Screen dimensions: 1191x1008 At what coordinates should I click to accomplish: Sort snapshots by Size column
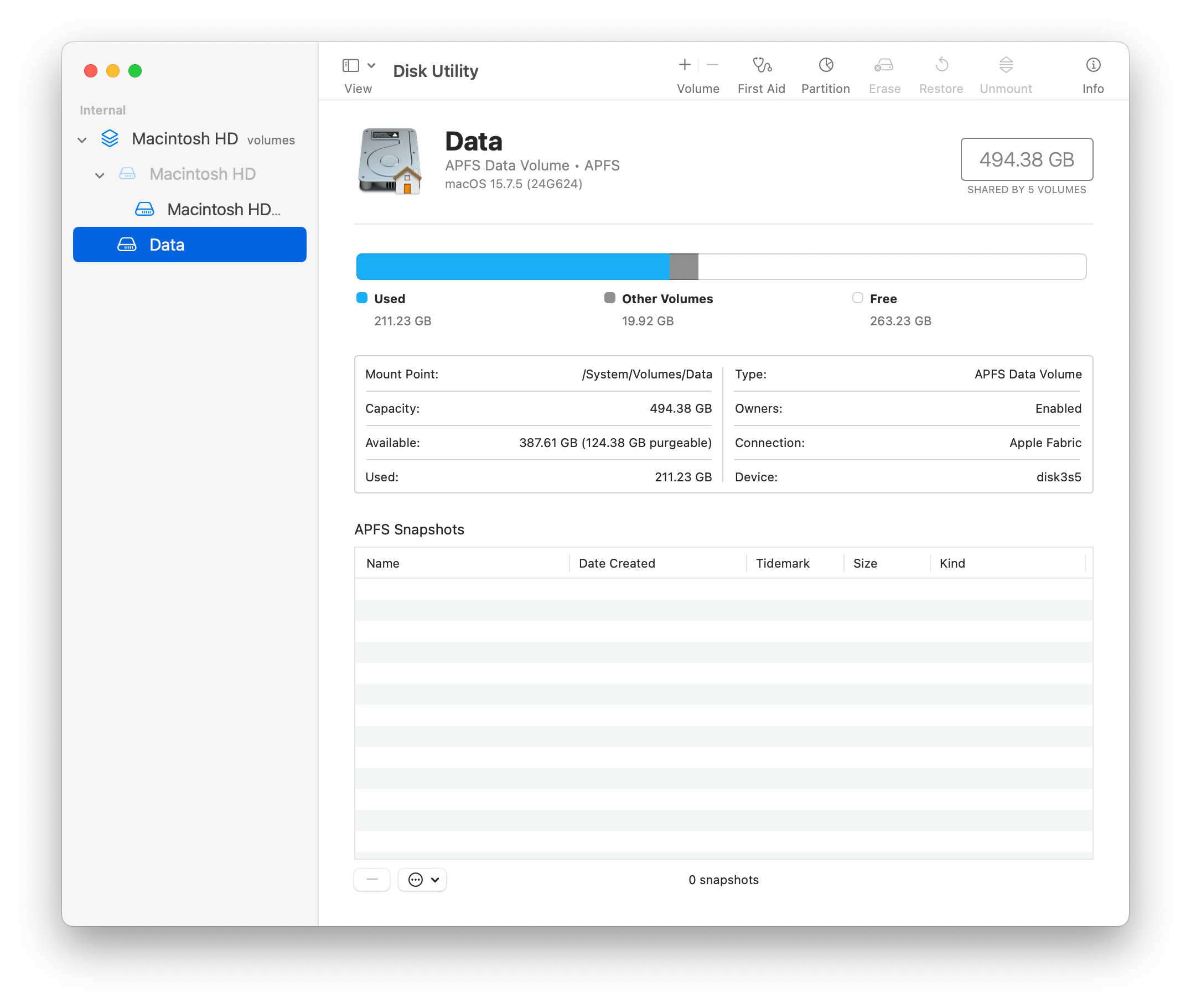[x=887, y=563]
